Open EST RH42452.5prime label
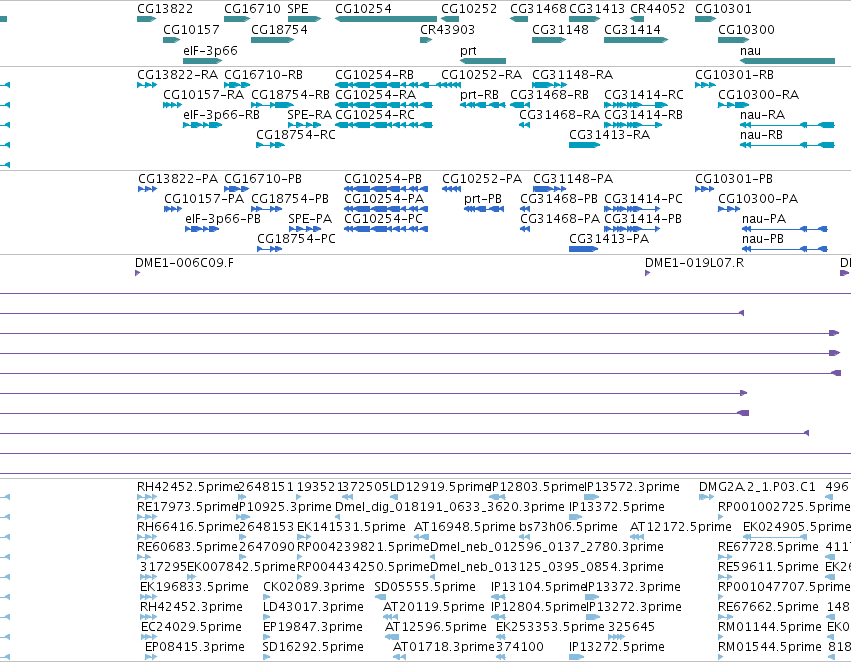This screenshot has height=662, width=851. (x=188, y=487)
